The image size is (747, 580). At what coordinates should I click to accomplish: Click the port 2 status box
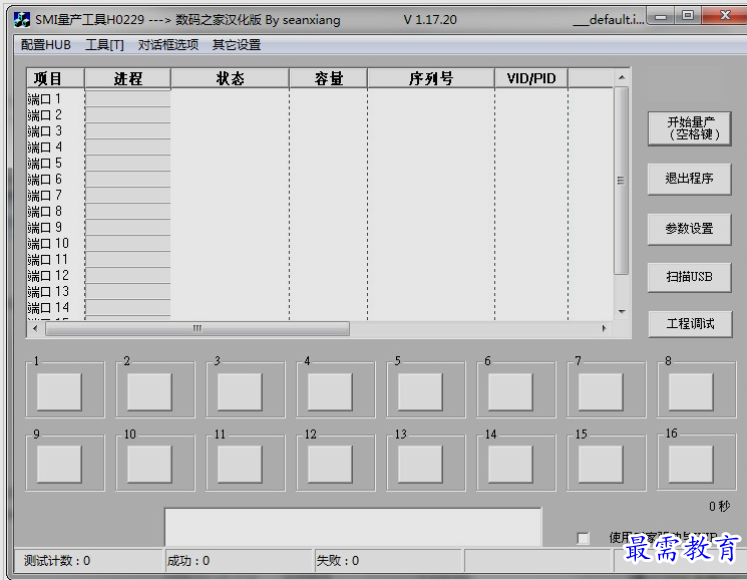point(150,392)
